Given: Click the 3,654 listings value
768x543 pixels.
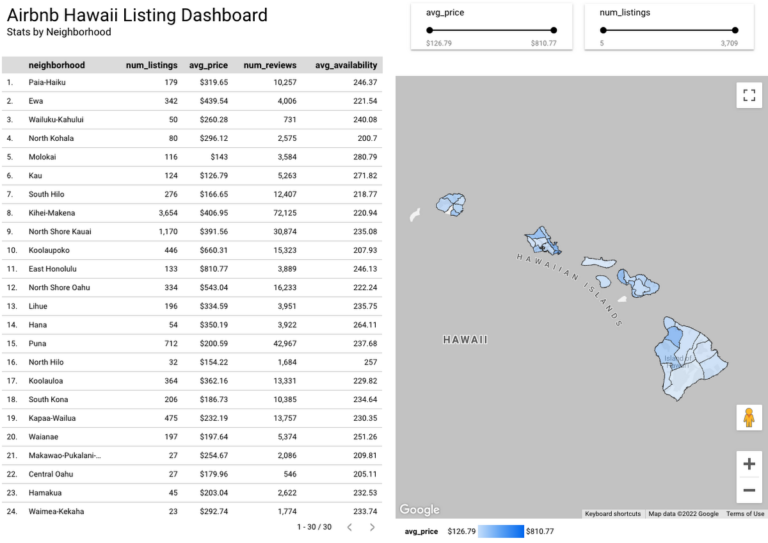Looking at the screenshot, I should (168, 212).
